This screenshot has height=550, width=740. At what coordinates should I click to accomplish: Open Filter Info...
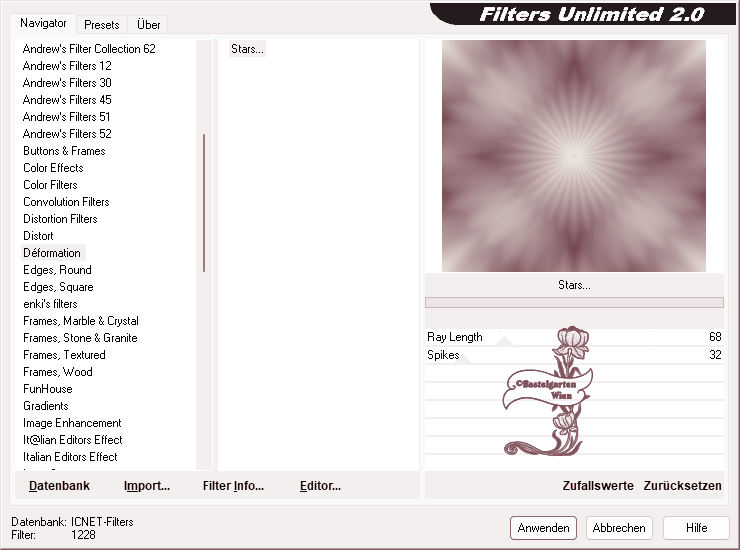233,486
